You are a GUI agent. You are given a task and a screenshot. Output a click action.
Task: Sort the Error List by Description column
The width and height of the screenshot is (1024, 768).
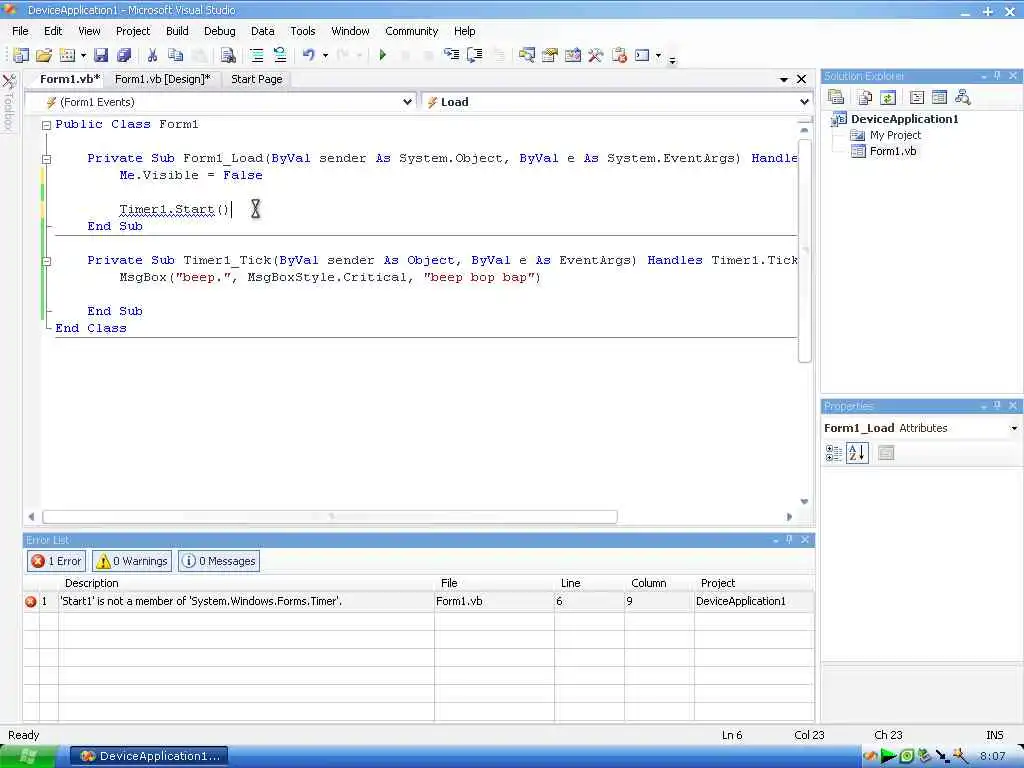click(246, 583)
